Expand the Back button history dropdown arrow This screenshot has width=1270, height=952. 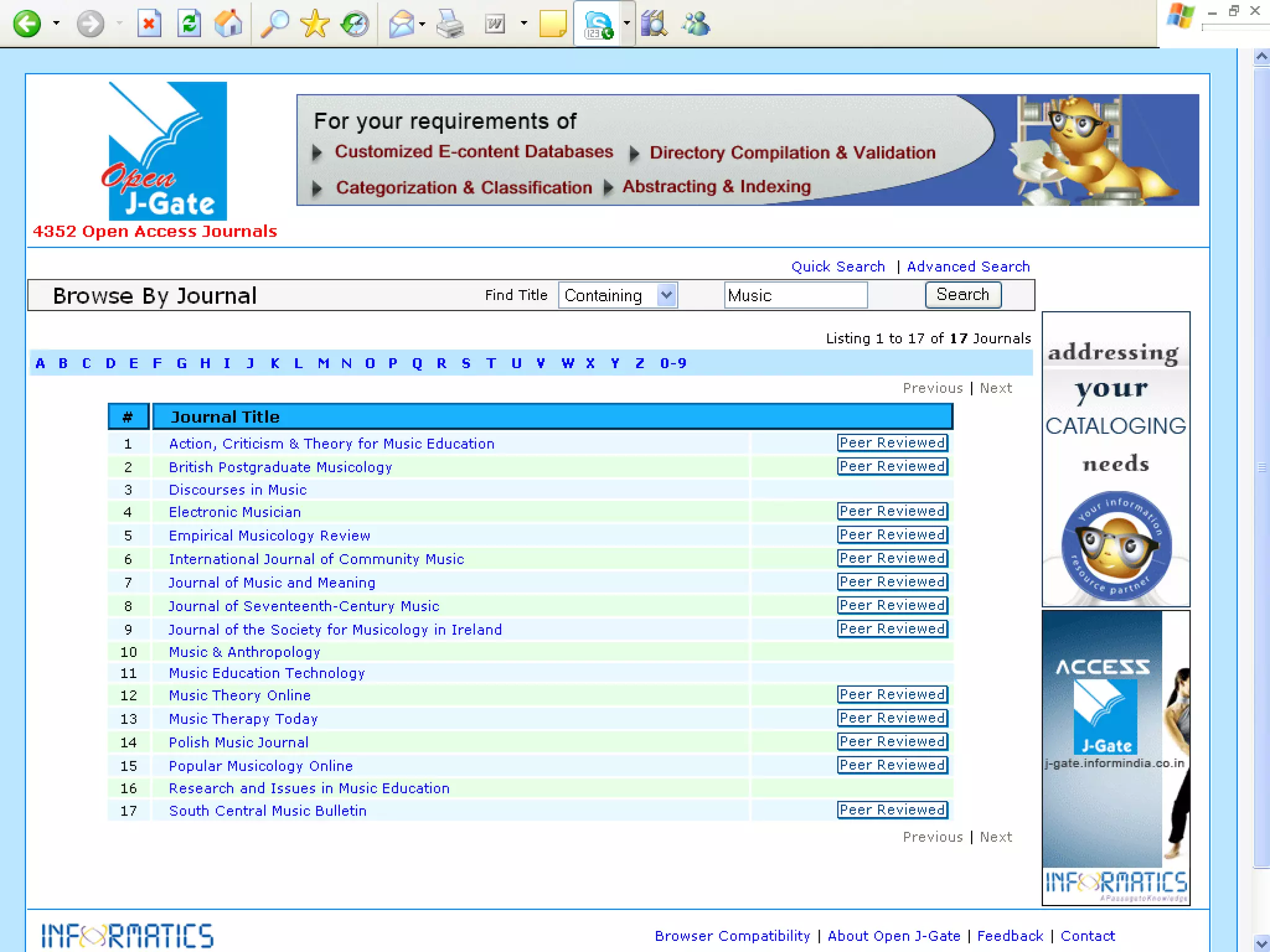(x=56, y=24)
